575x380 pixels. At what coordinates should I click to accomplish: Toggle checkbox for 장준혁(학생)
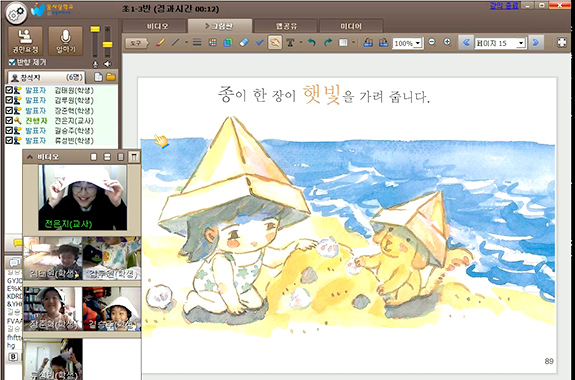9,110
